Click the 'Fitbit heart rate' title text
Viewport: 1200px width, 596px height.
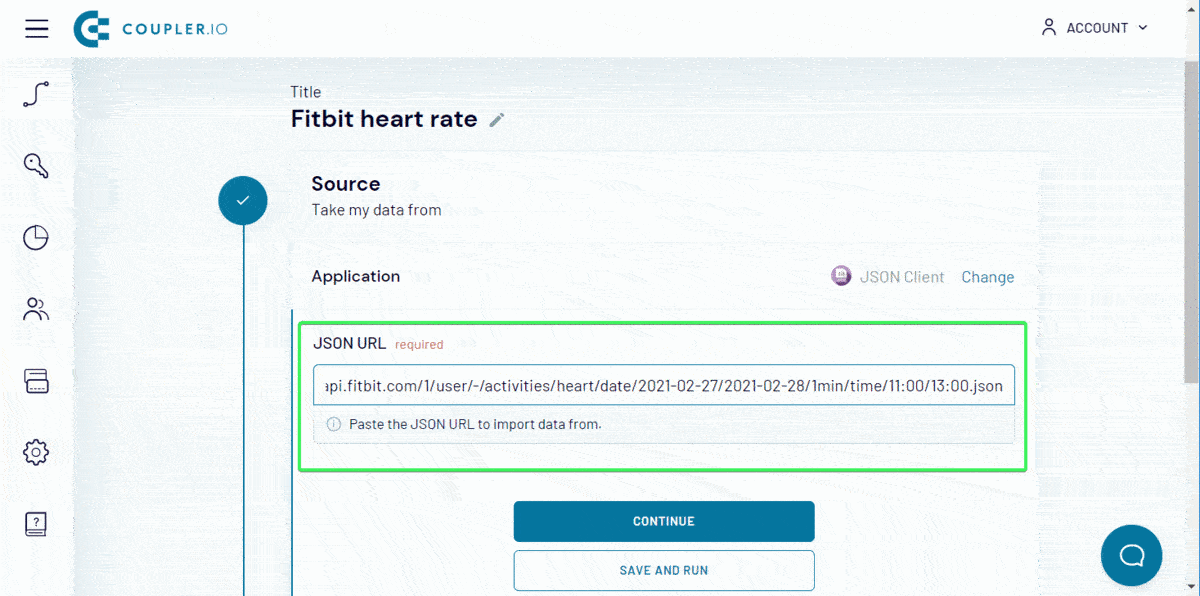click(384, 119)
